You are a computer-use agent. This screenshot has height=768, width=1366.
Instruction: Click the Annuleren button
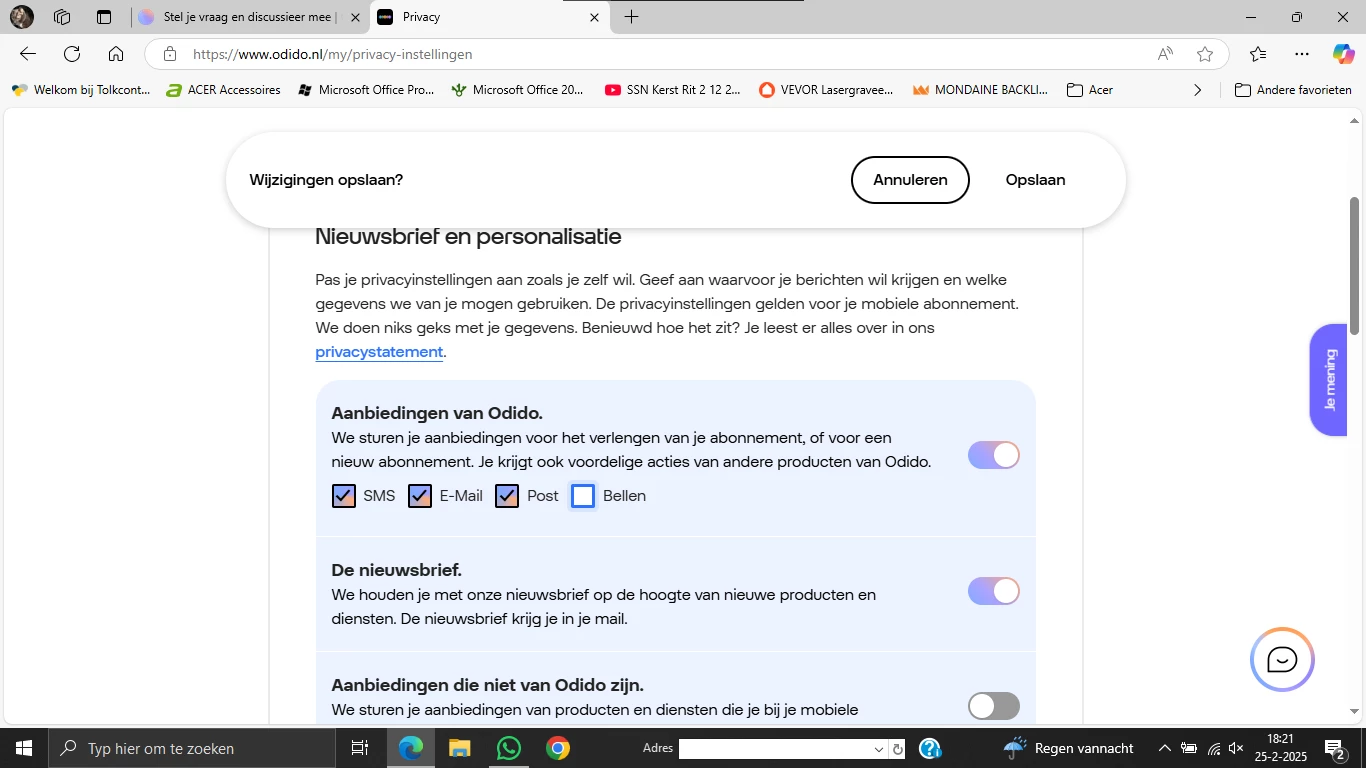[x=910, y=180]
